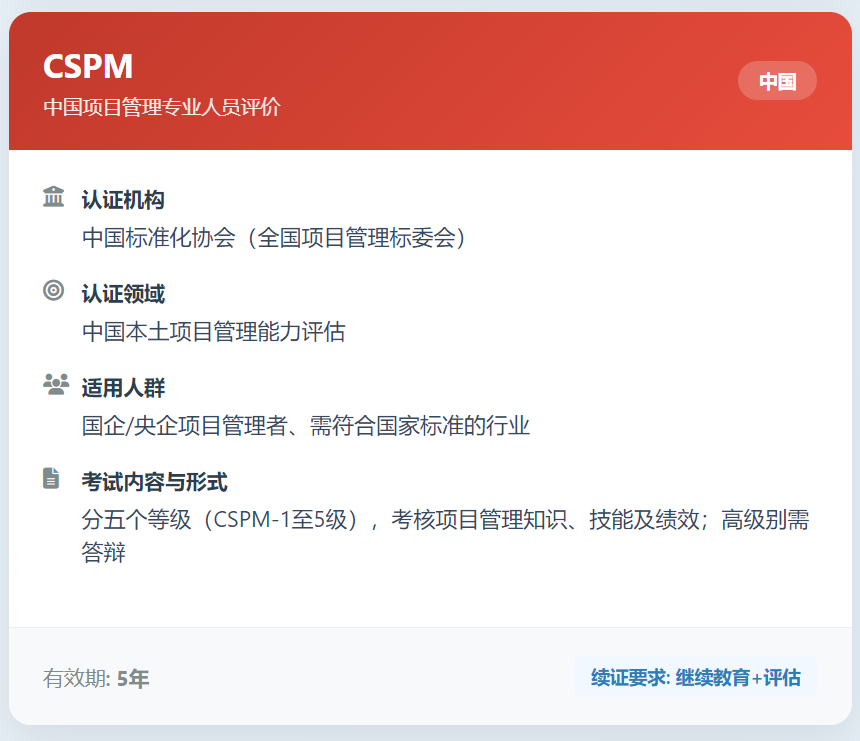Click the 中国 country badge
The width and height of the screenshot is (860, 741).
777,81
